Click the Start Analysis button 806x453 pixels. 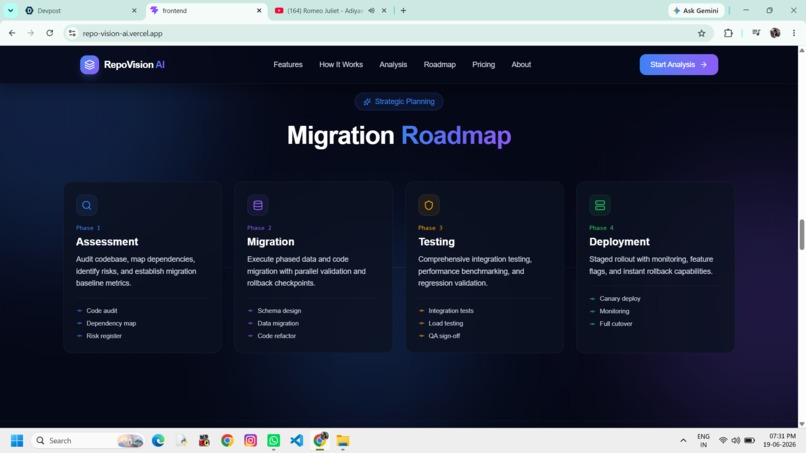[x=679, y=65]
